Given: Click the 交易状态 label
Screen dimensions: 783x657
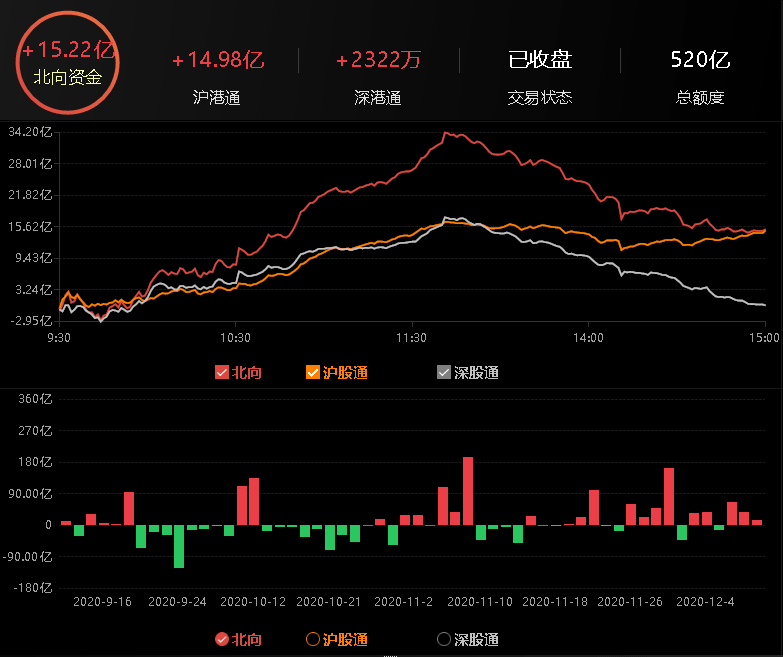Looking at the screenshot, I should click(540, 97).
